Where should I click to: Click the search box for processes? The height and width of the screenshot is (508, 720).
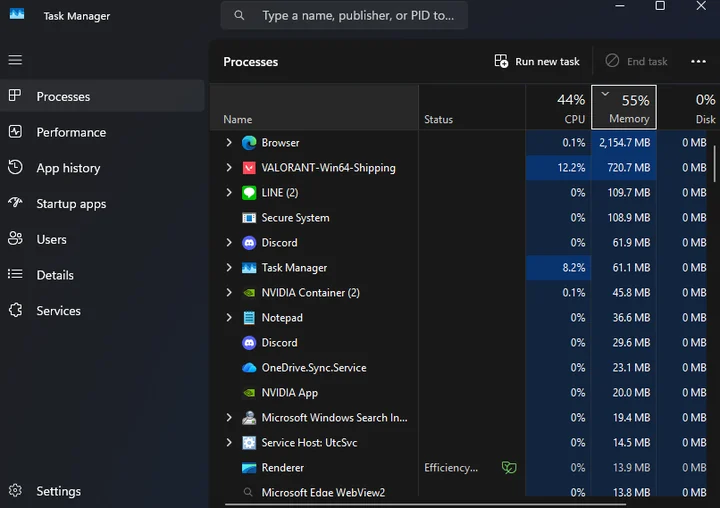(x=344, y=15)
